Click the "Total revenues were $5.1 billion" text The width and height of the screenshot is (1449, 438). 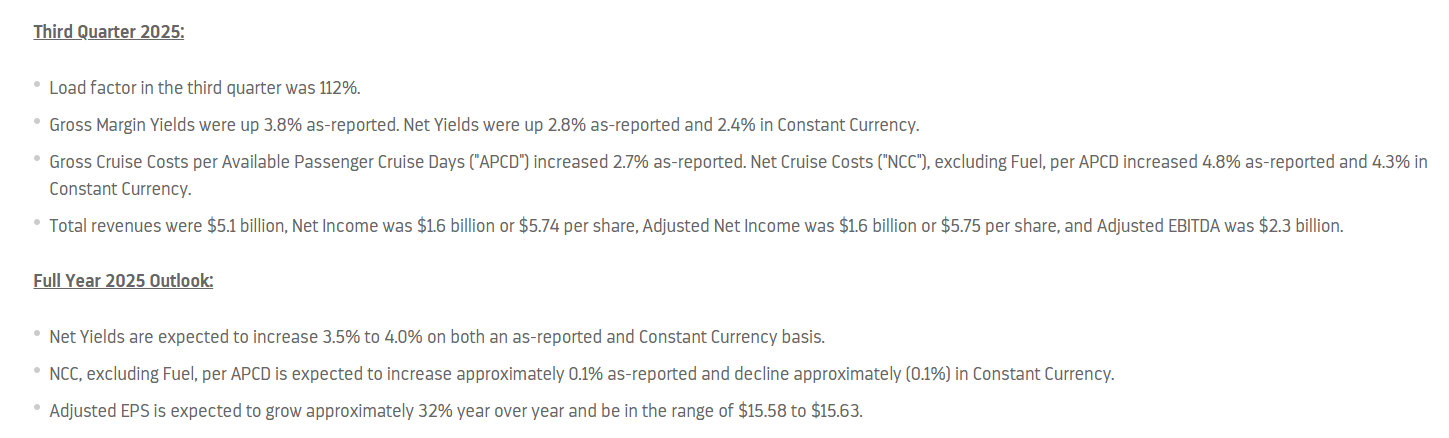(168, 226)
